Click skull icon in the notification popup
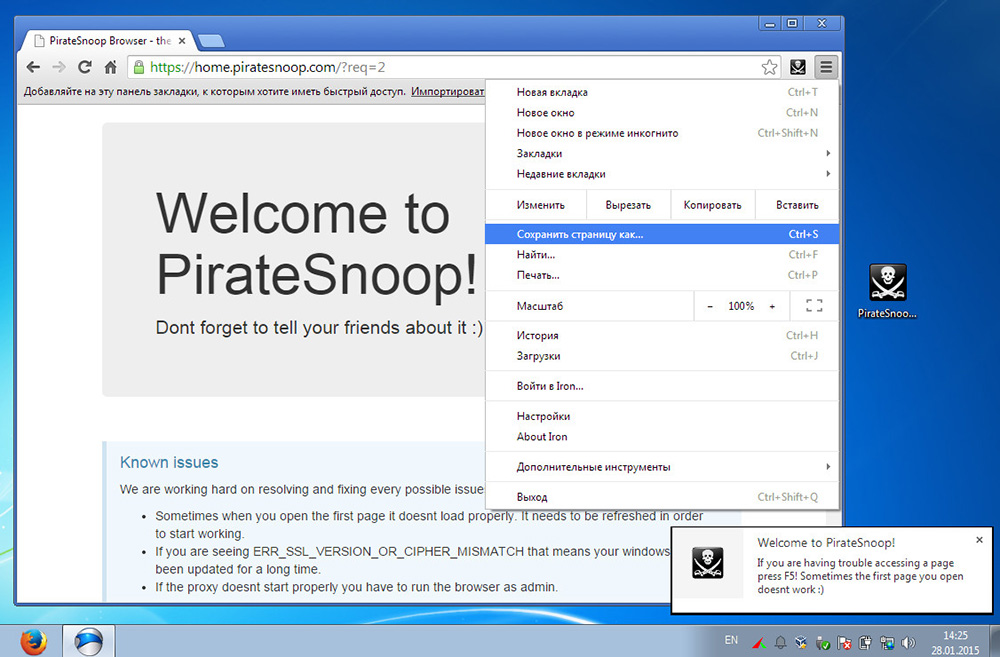This screenshot has height=657, width=1000. (707, 563)
